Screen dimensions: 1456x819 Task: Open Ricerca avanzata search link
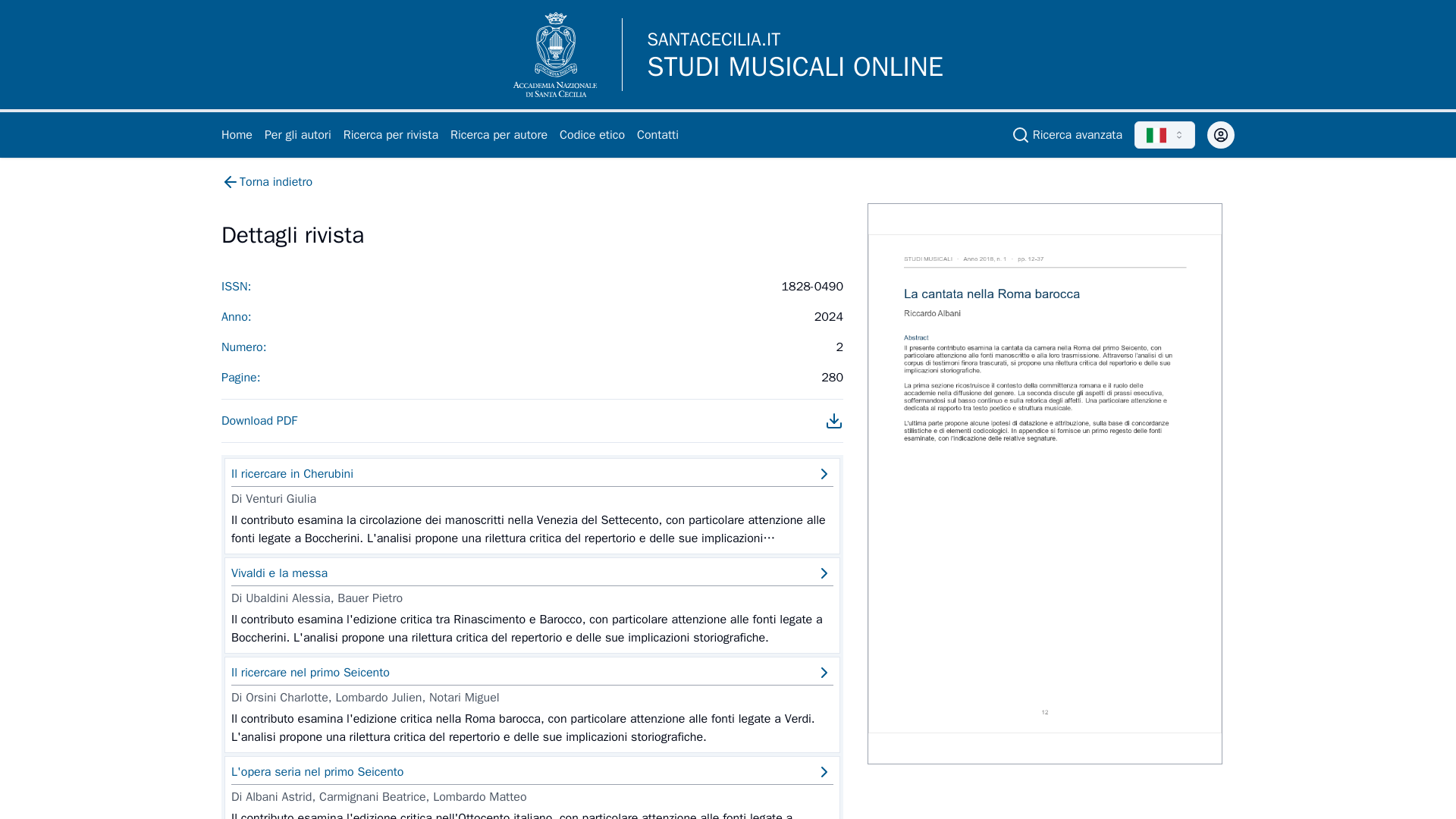1078,135
